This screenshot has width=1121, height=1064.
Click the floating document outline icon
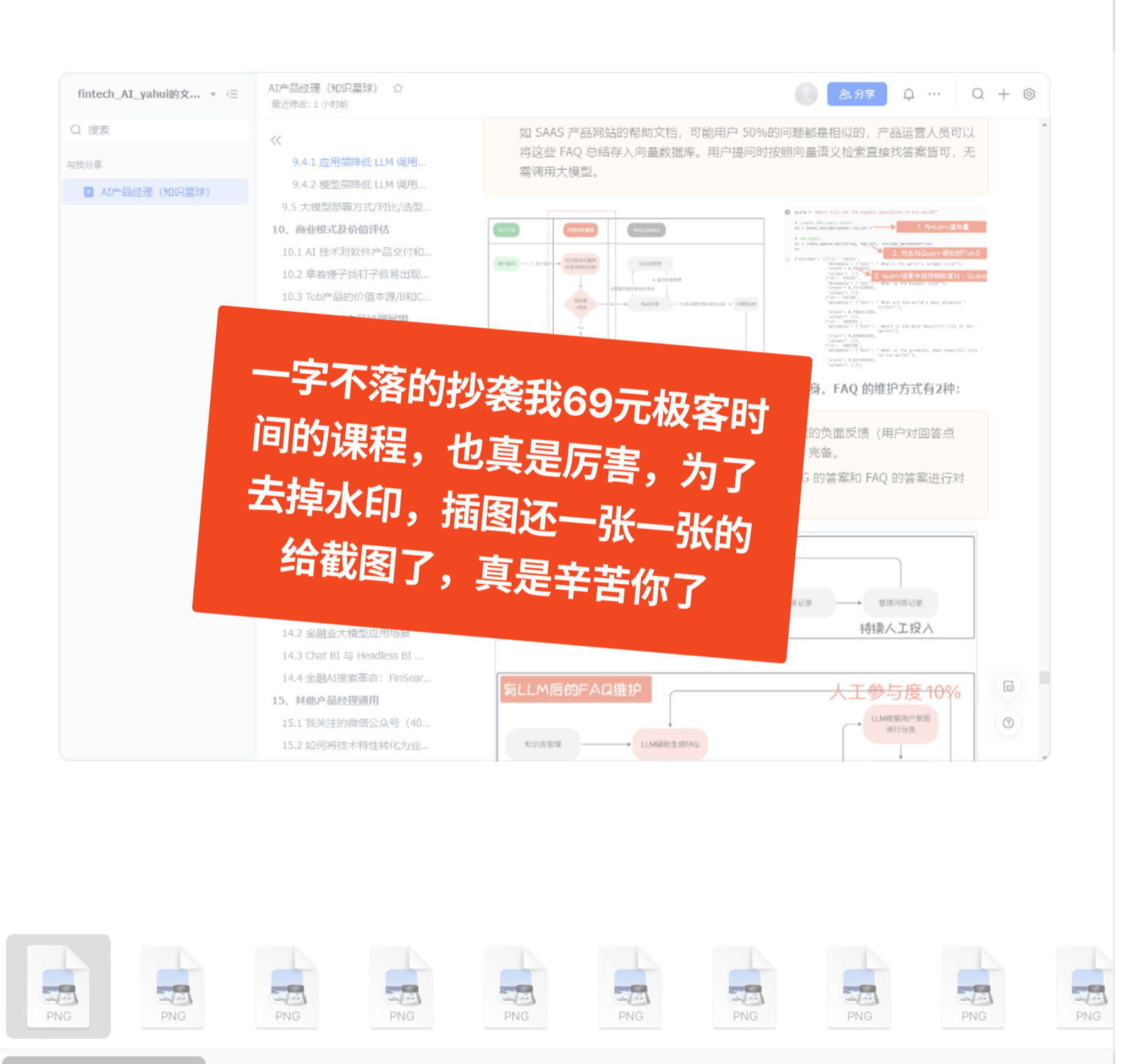click(x=1008, y=686)
